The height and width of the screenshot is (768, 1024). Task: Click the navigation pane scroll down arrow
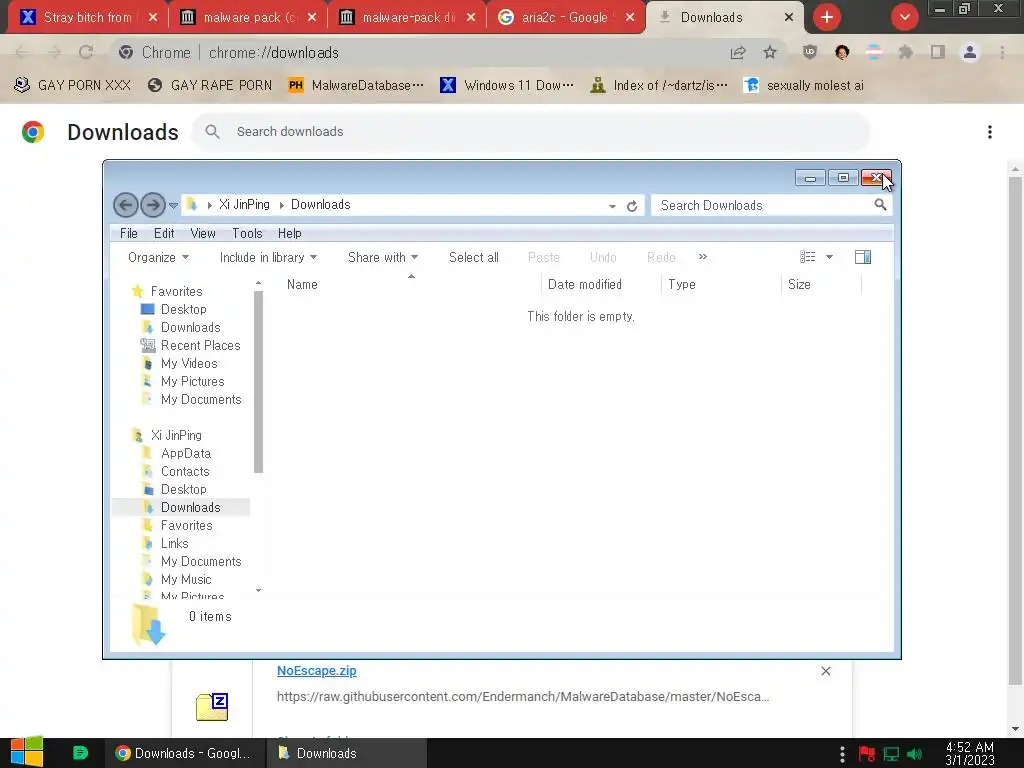(258, 590)
